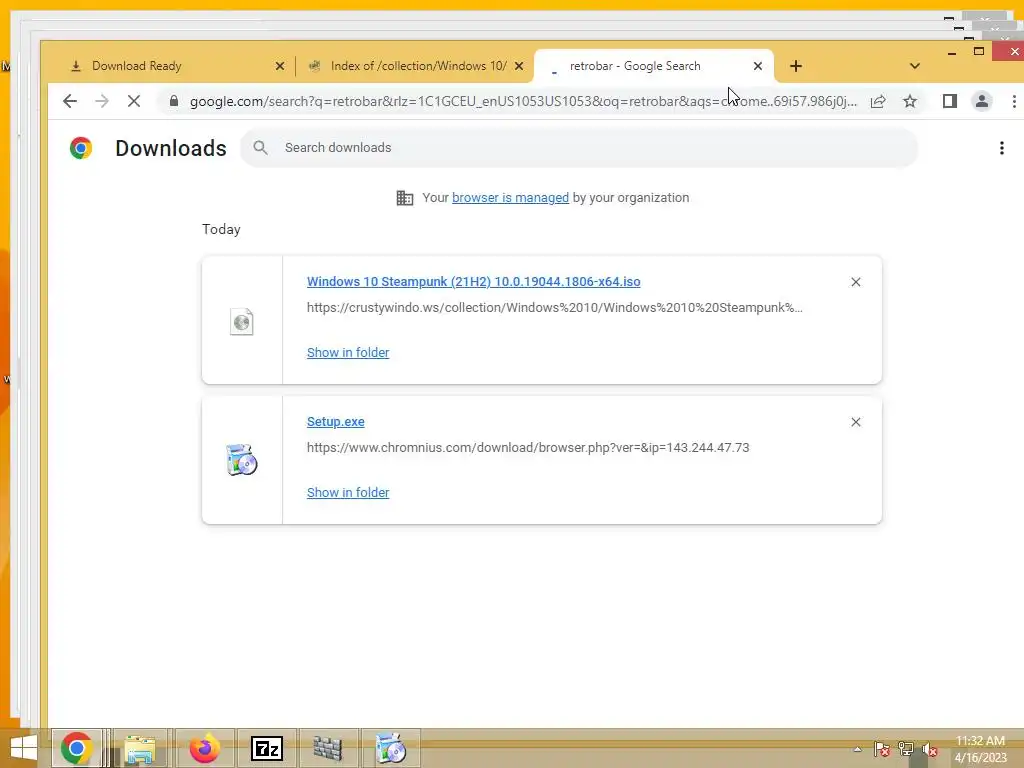Click the chromnius.com download URL text
The width and height of the screenshot is (1024, 768).
pyautogui.click(x=528, y=448)
